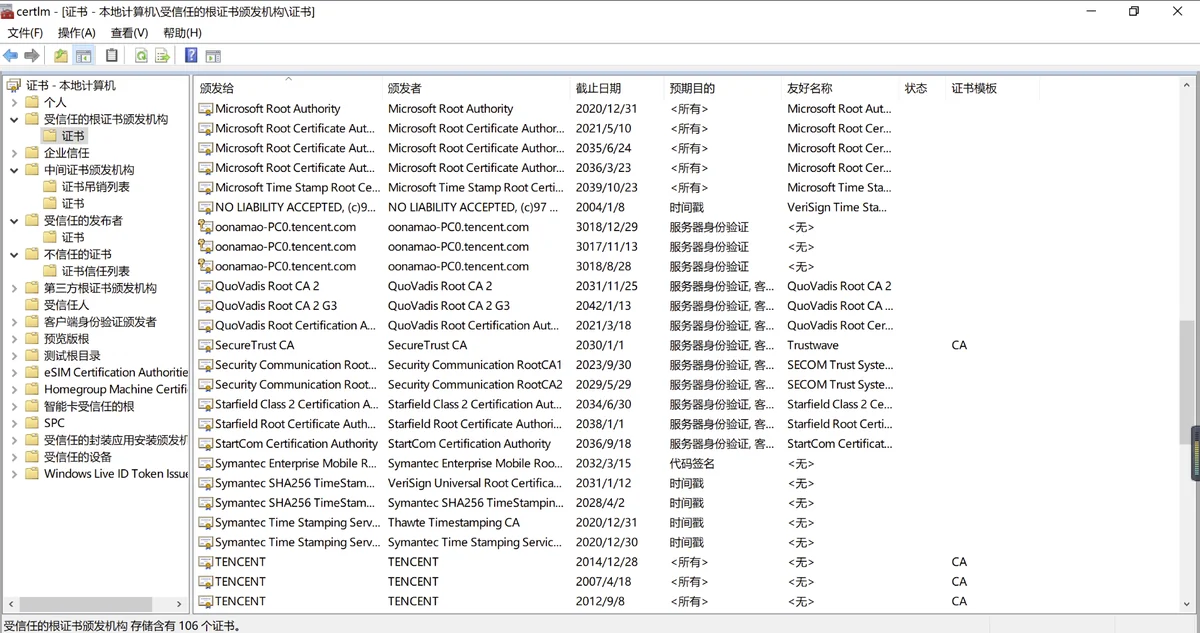The image size is (1200, 633).
Task: Click the 代码签名 purpose cell
Action: (692, 464)
